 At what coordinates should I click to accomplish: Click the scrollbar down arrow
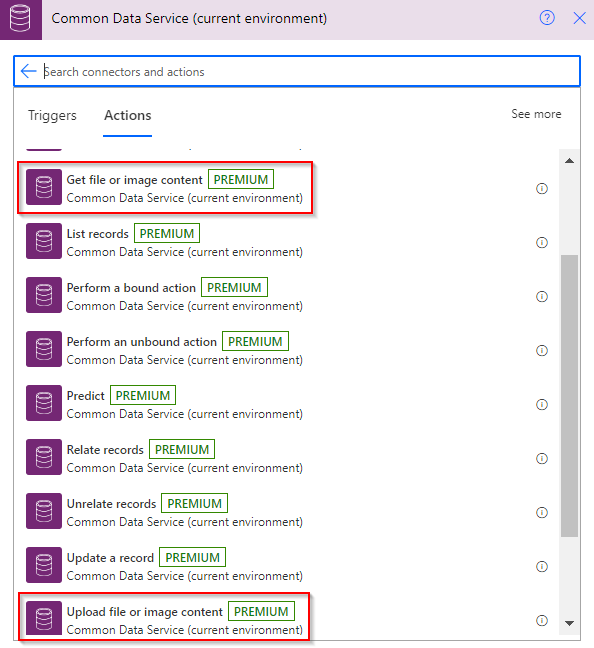point(570,623)
